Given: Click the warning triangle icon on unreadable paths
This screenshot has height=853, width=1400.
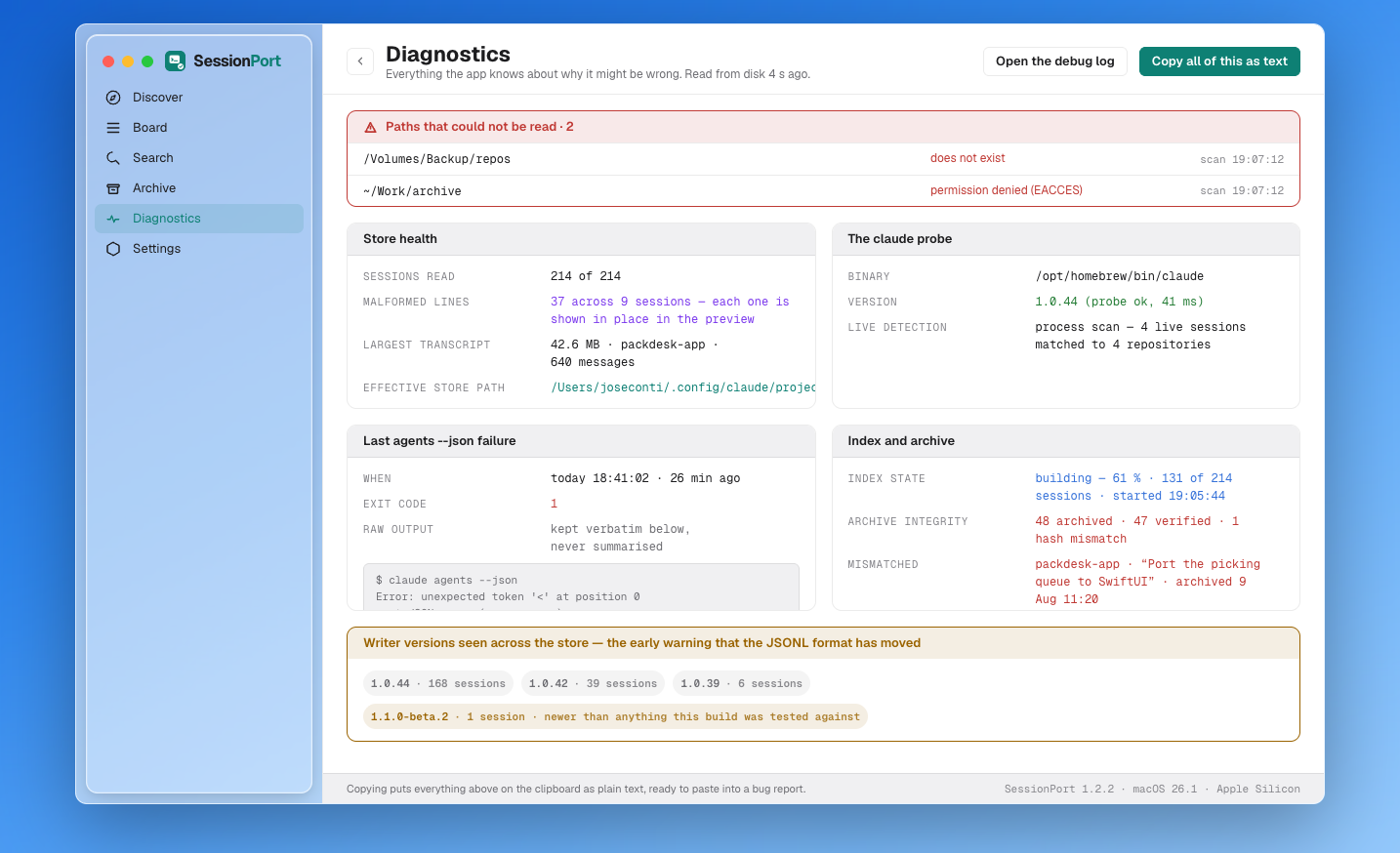Looking at the screenshot, I should (x=371, y=127).
